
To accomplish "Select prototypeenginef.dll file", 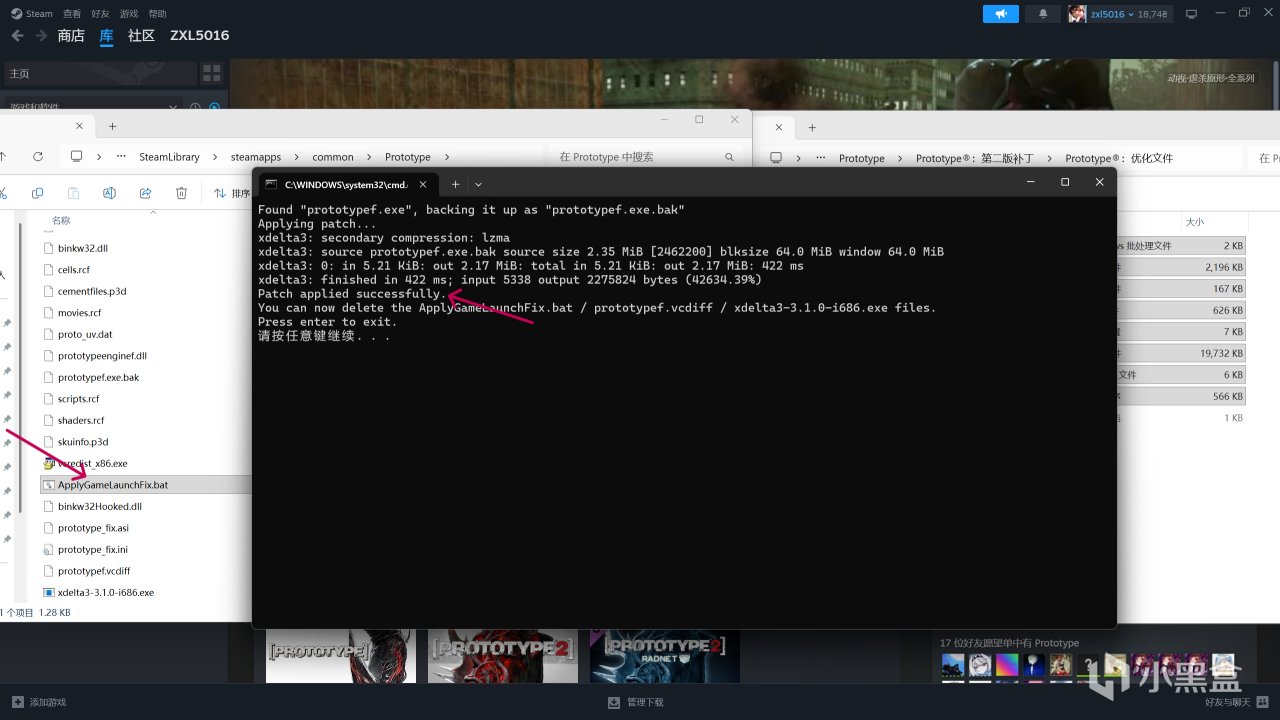I will click(102, 355).
